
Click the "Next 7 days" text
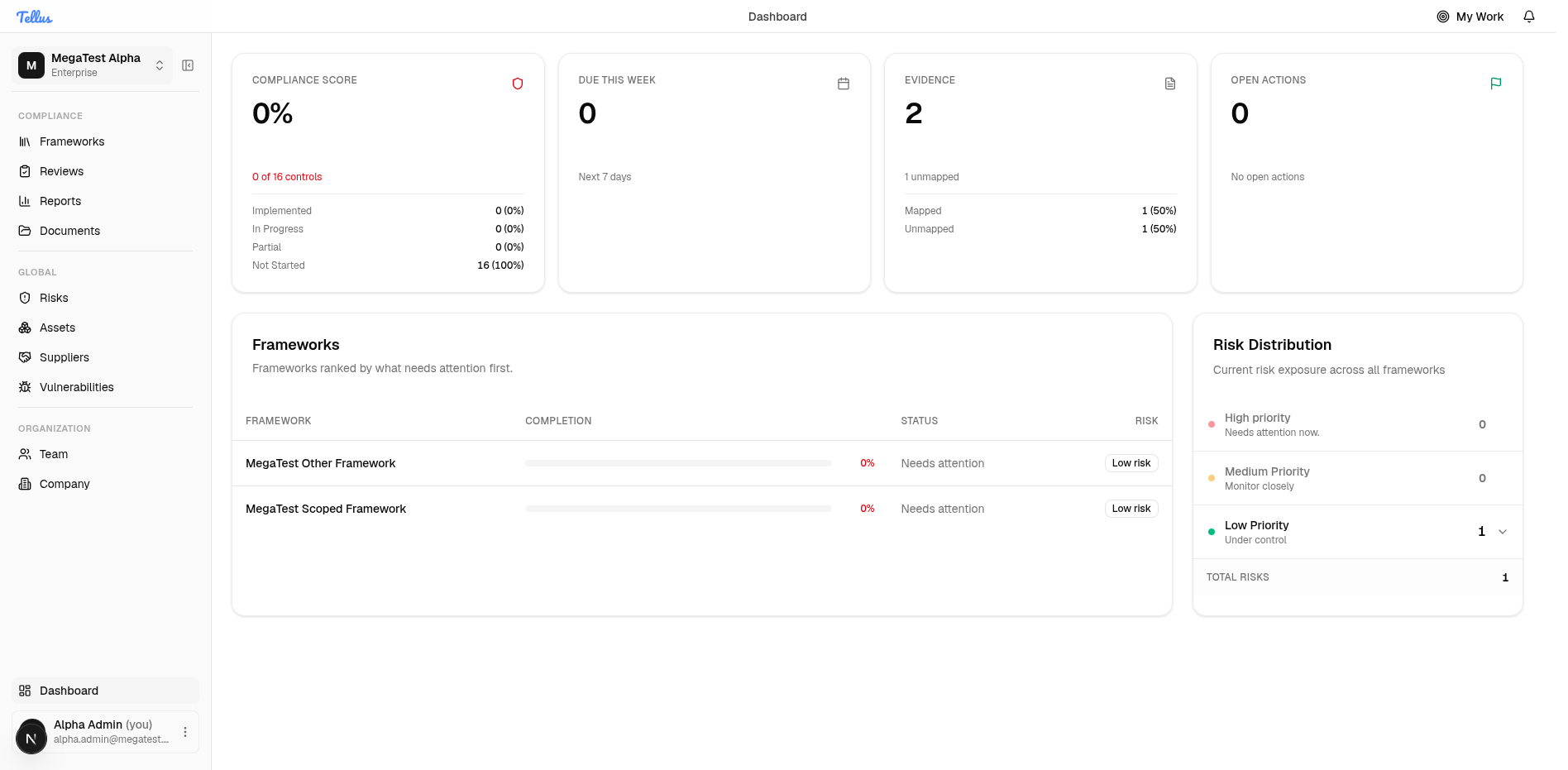tap(605, 177)
